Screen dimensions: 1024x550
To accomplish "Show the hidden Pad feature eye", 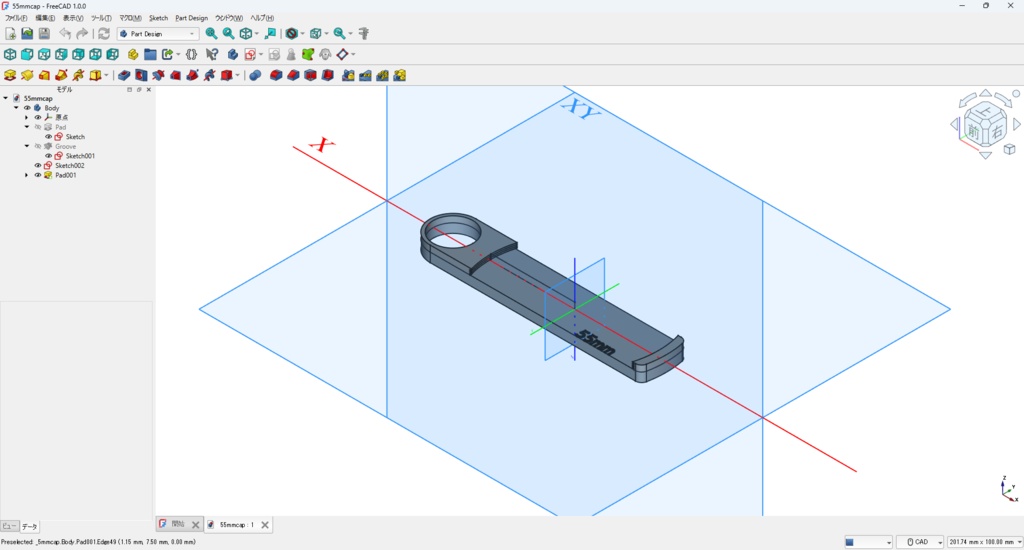I will click(x=38, y=127).
